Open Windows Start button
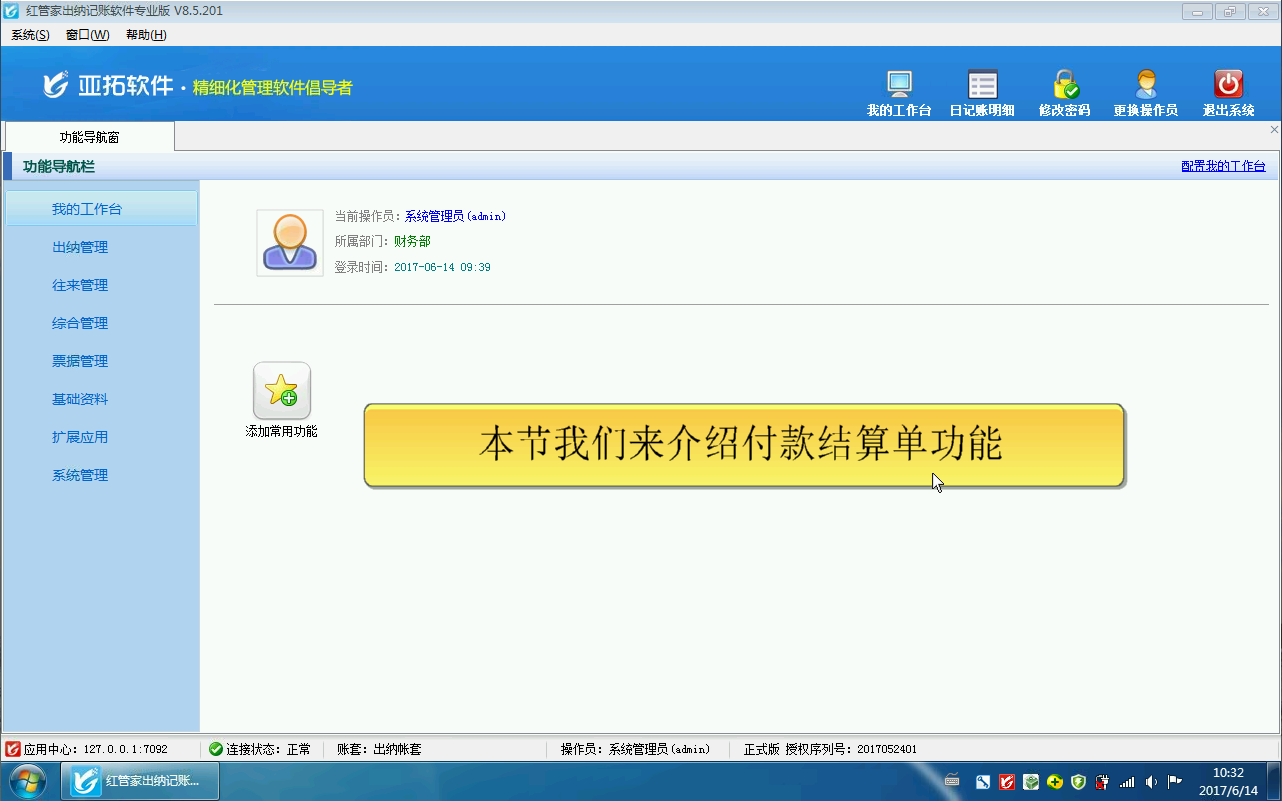This screenshot has width=1282, height=801. [27, 780]
